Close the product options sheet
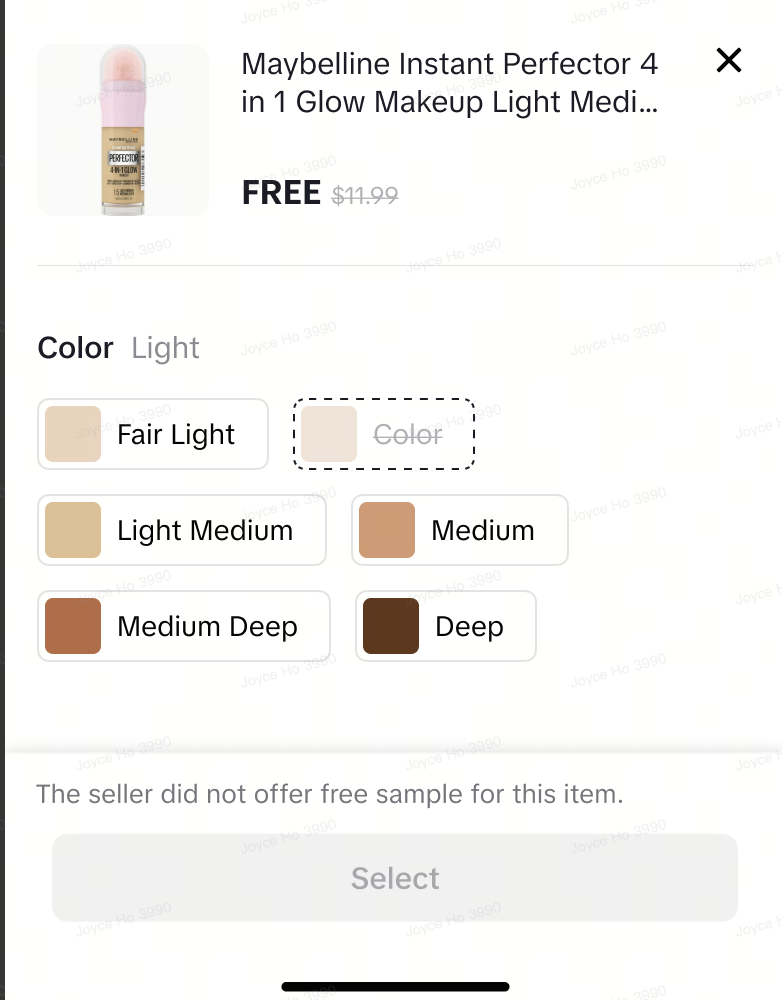 click(729, 61)
